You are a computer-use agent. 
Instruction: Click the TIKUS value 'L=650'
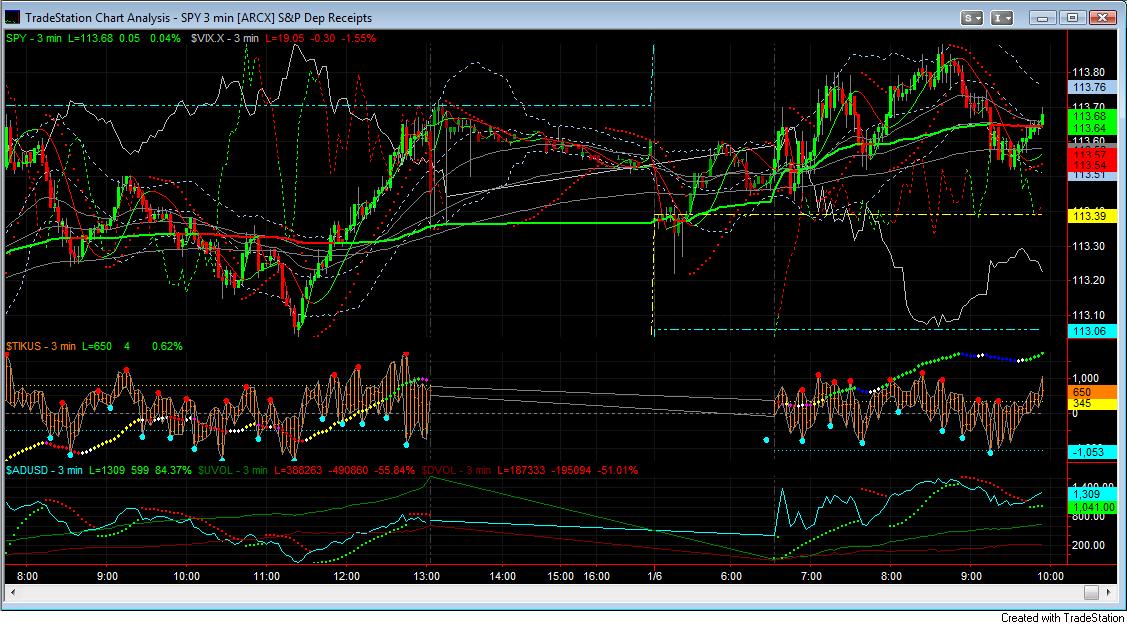point(96,346)
